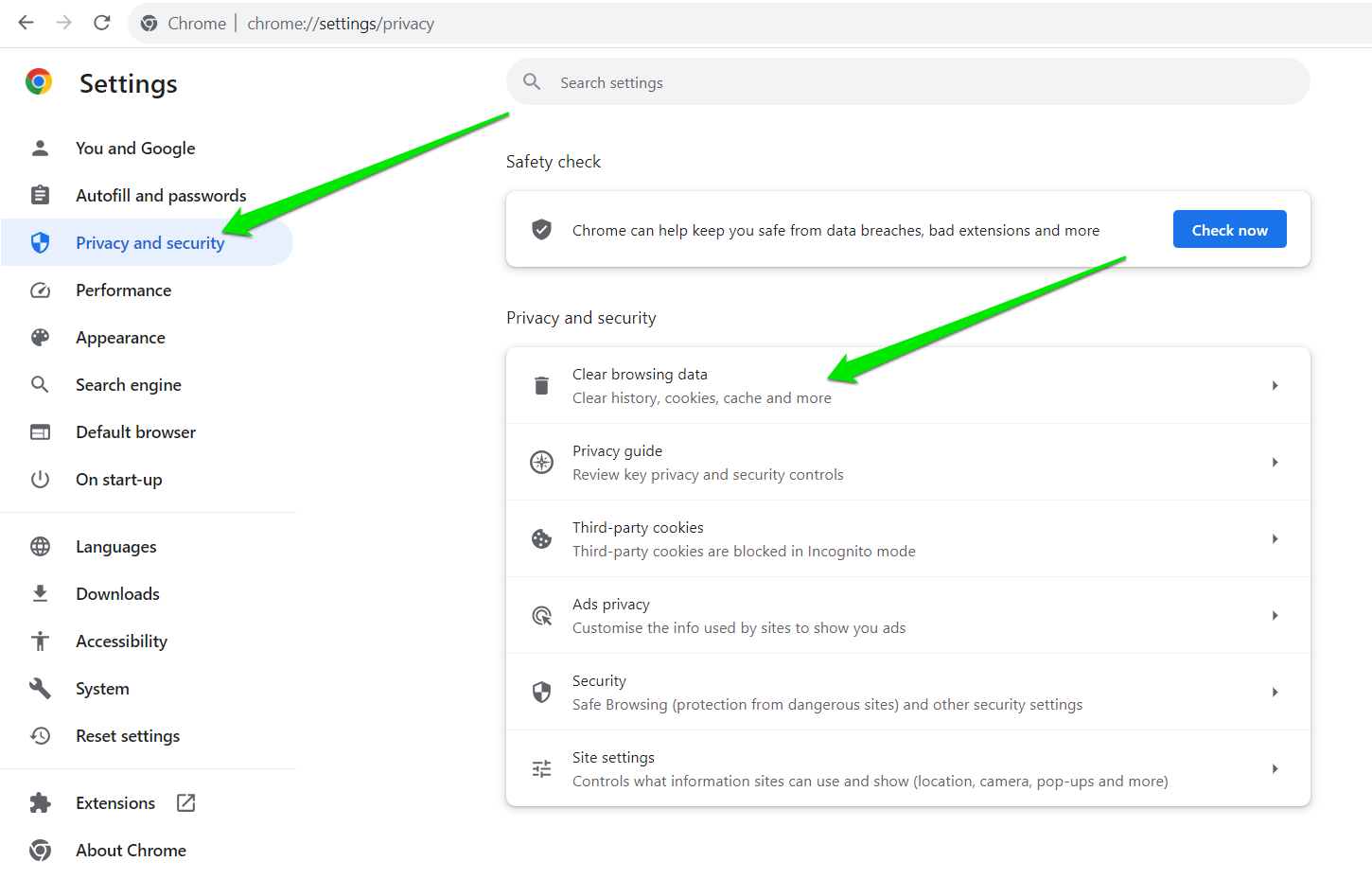Click the person icon for You and Google
Screen dimensions: 1372x879
40,149
